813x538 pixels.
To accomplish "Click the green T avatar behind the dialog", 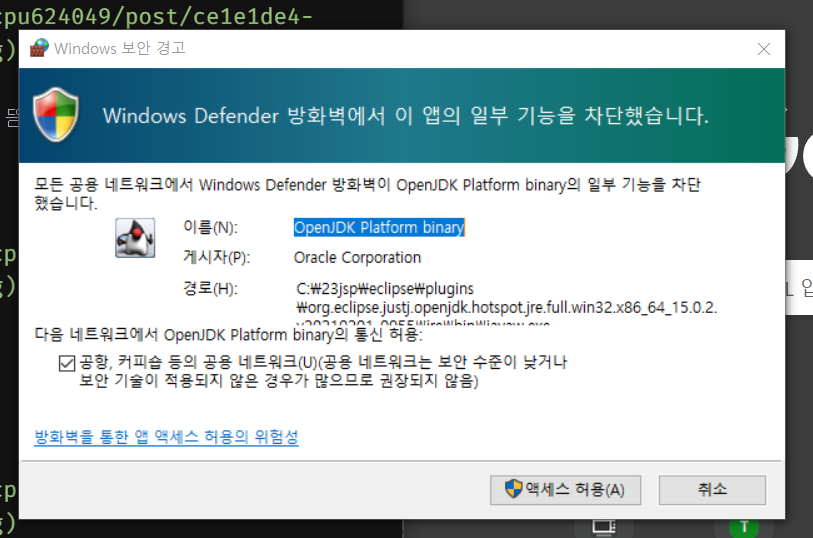I will pyautogui.click(x=744, y=528).
